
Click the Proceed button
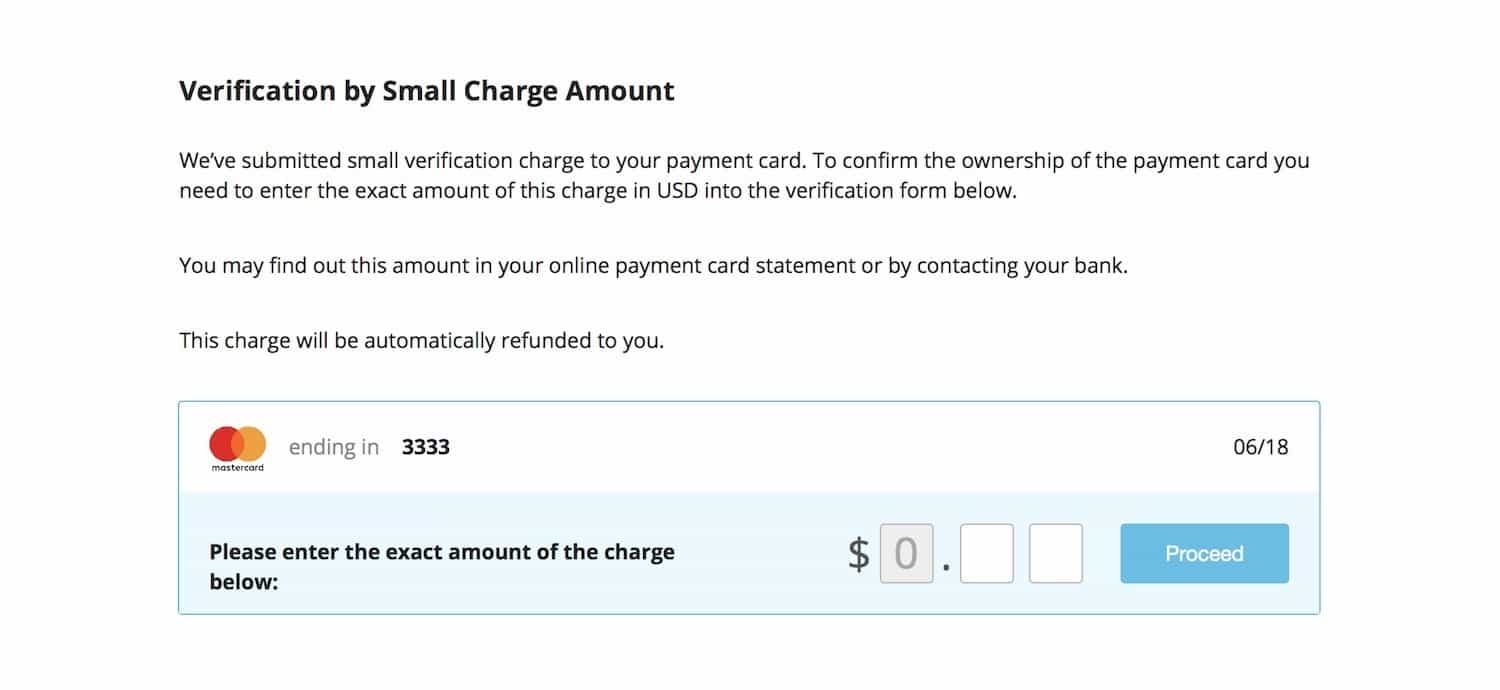1204,553
